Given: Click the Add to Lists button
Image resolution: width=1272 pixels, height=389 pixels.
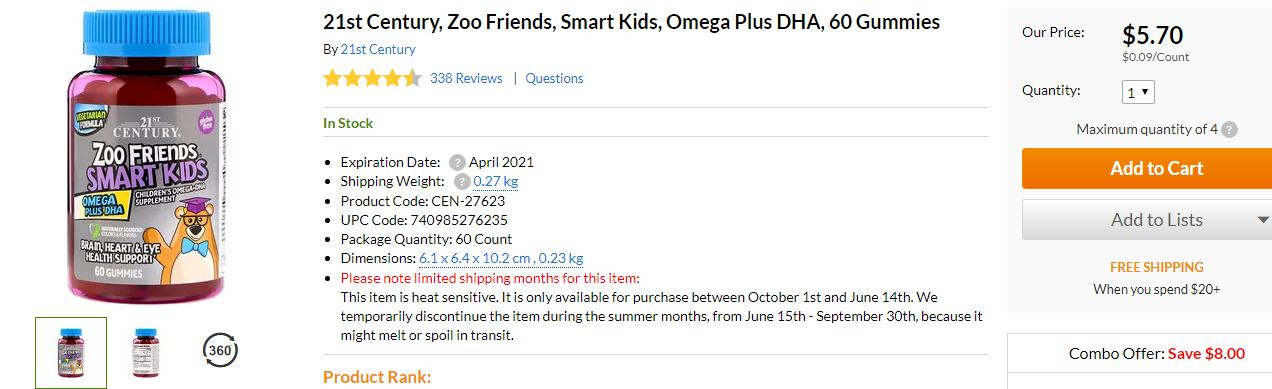Looking at the screenshot, I should [1147, 220].
